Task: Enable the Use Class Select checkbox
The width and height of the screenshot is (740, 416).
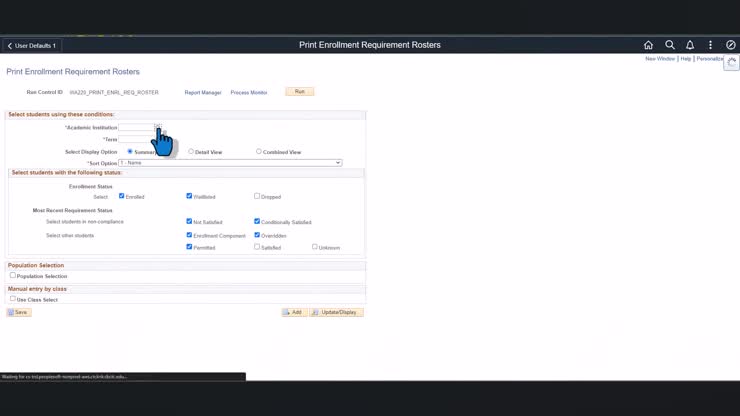Action: [13, 299]
